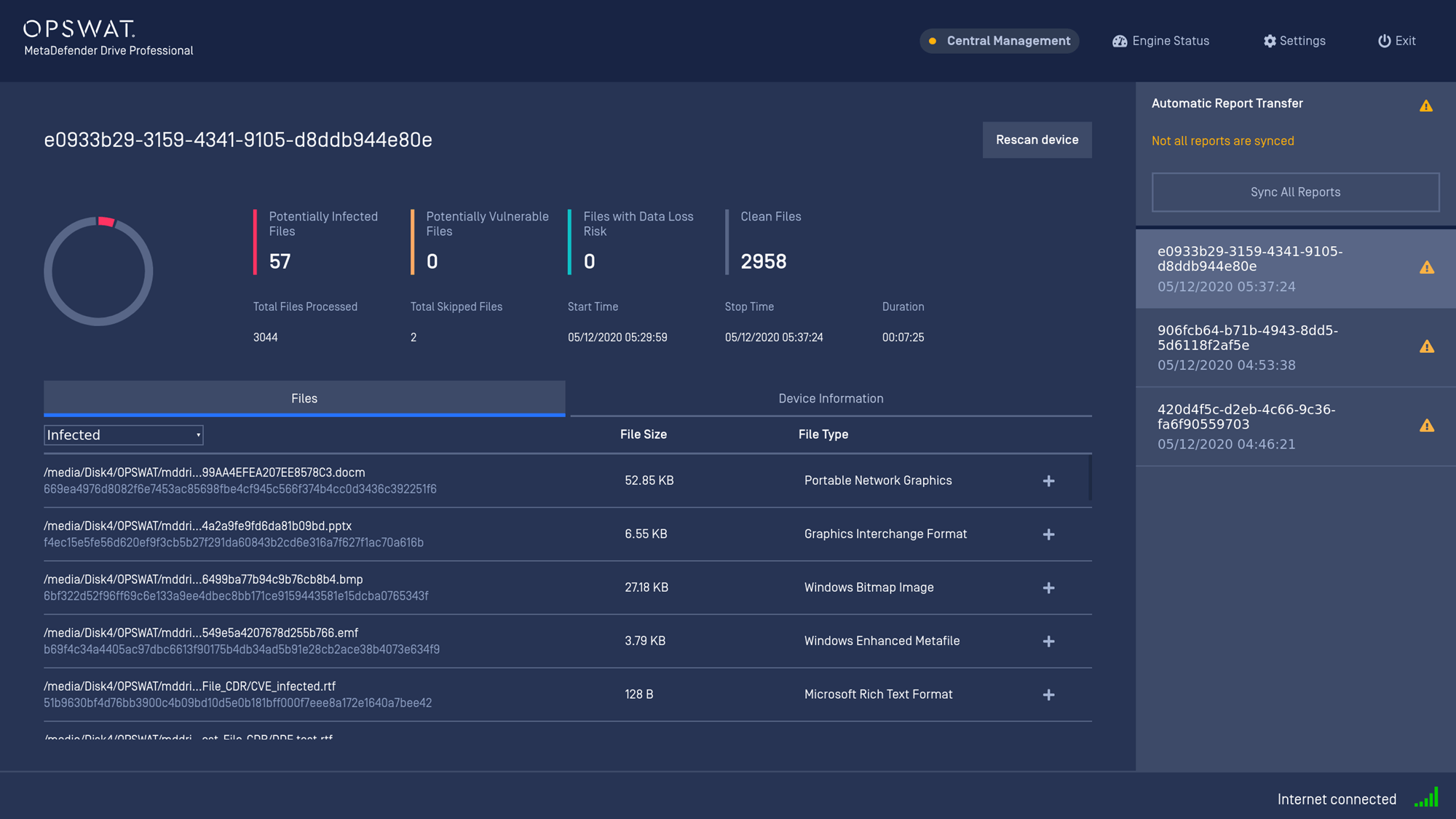
Task: Click warning icon on 420d4f5c report
Action: (1427, 426)
